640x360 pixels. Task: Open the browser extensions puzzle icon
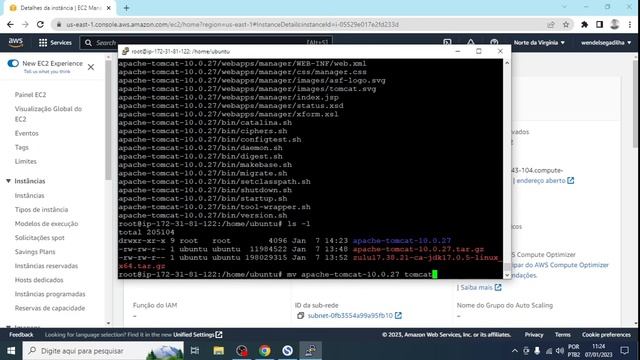coord(584,24)
